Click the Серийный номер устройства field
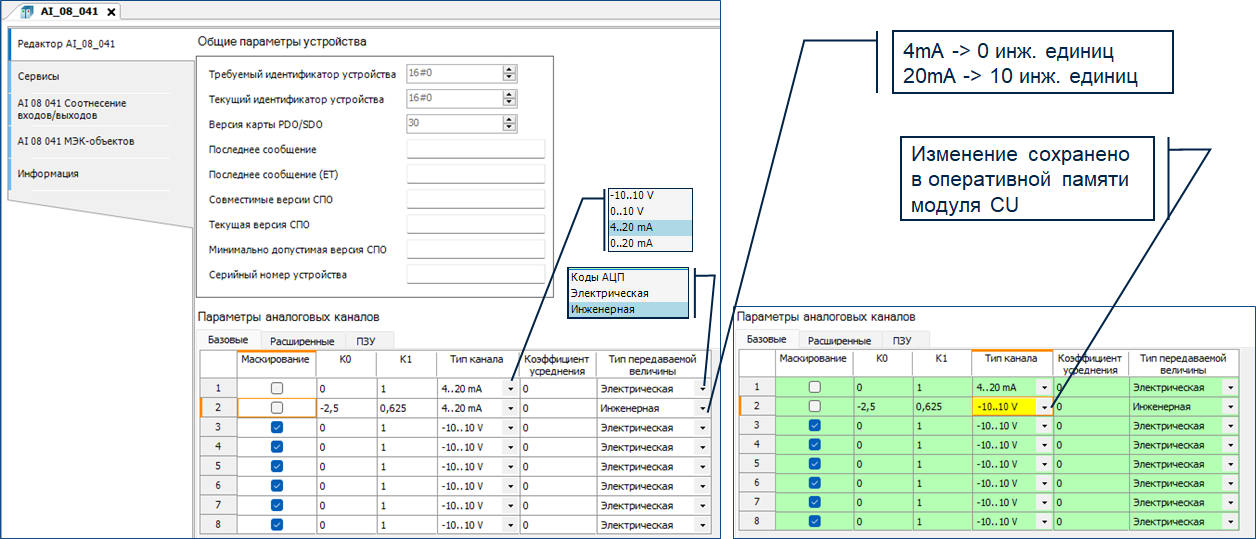1256x539 pixels. (x=475, y=274)
